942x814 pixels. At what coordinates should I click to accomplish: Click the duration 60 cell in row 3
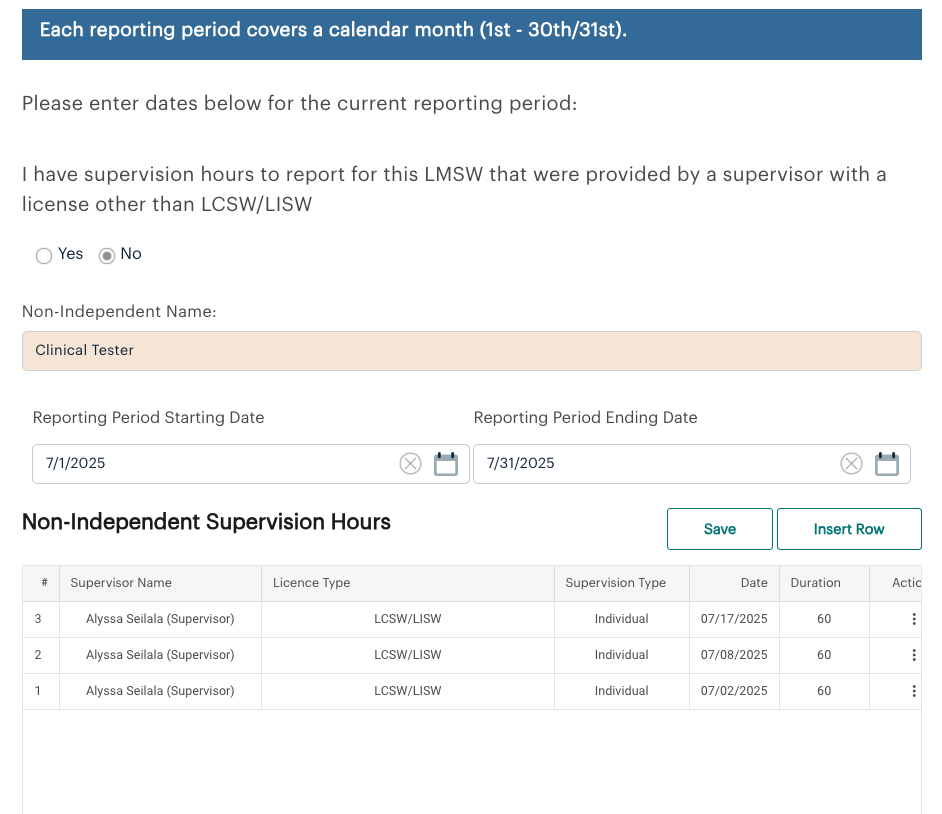coord(824,619)
